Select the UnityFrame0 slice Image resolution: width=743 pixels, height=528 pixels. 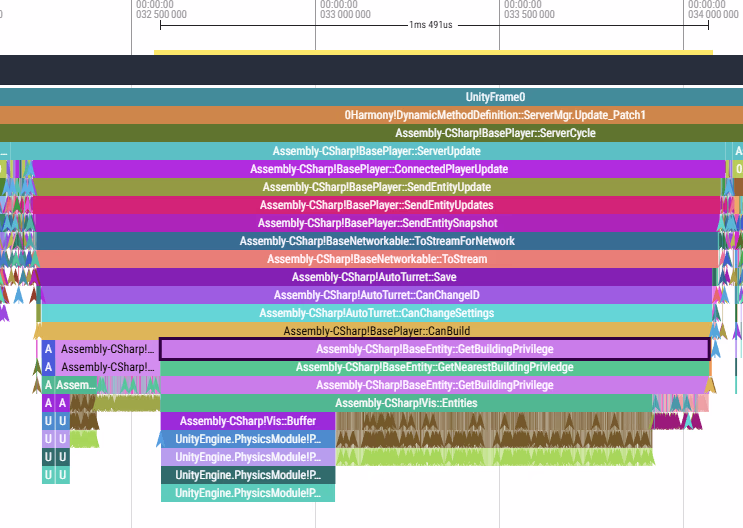click(372, 97)
